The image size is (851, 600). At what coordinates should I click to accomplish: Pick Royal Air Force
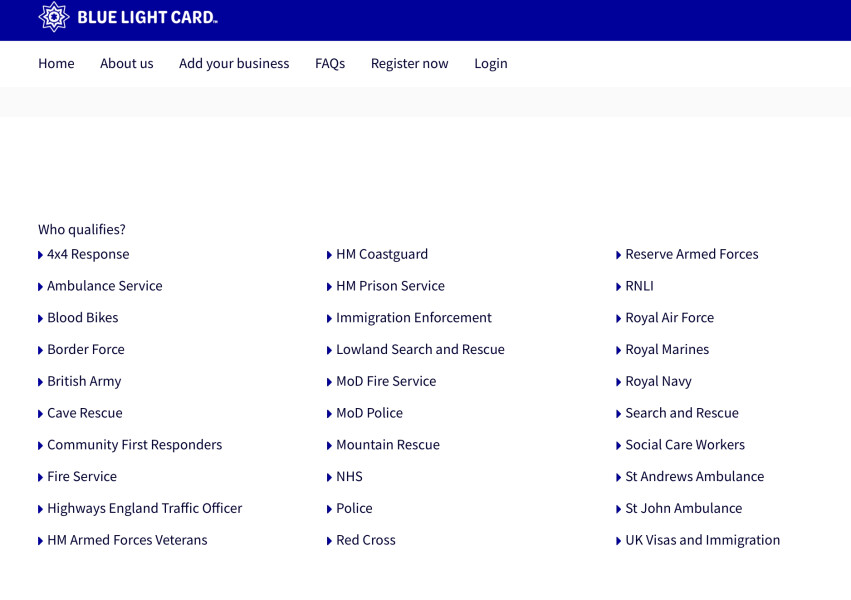click(669, 318)
